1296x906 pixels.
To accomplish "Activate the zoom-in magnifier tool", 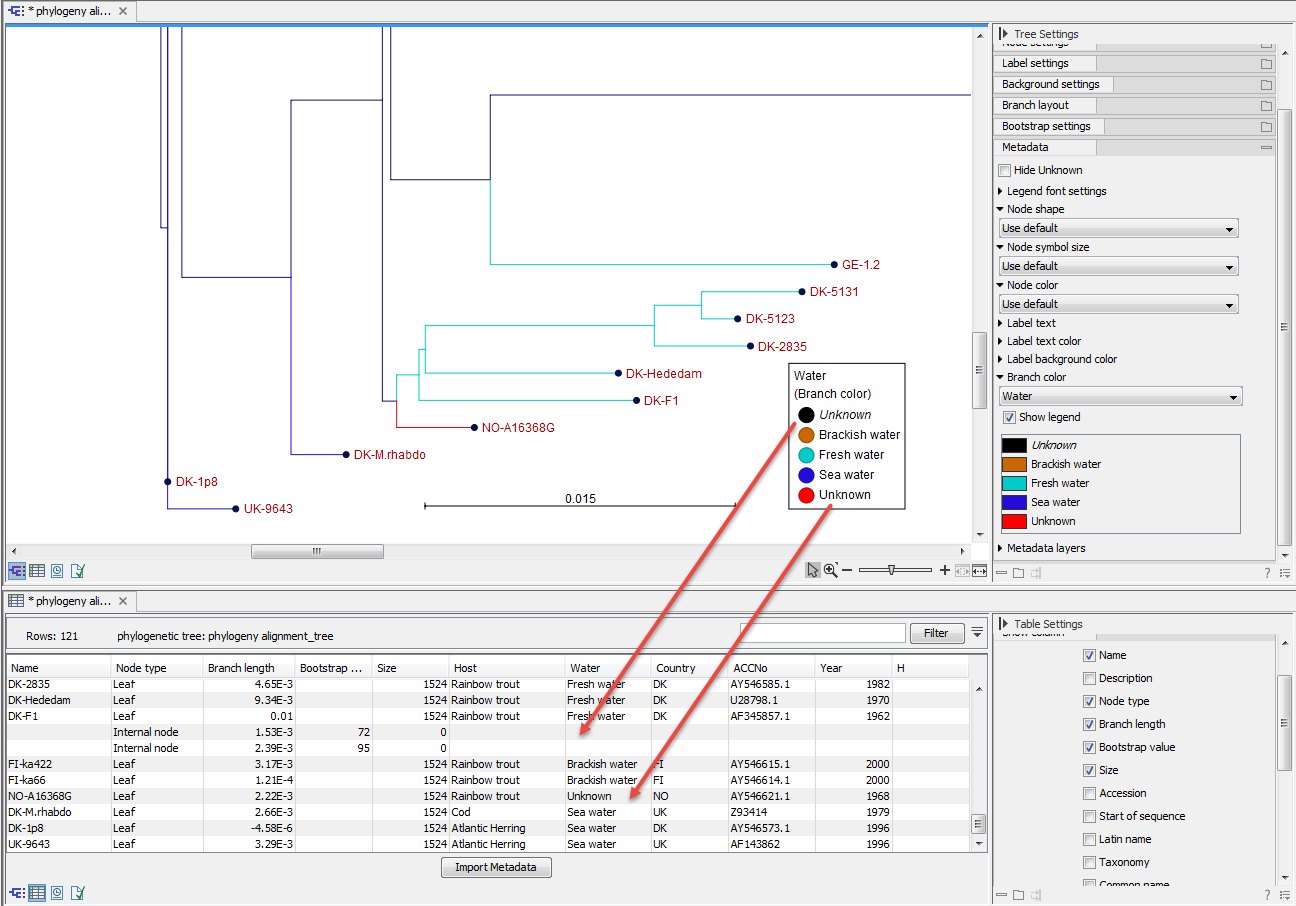I will coord(831,569).
